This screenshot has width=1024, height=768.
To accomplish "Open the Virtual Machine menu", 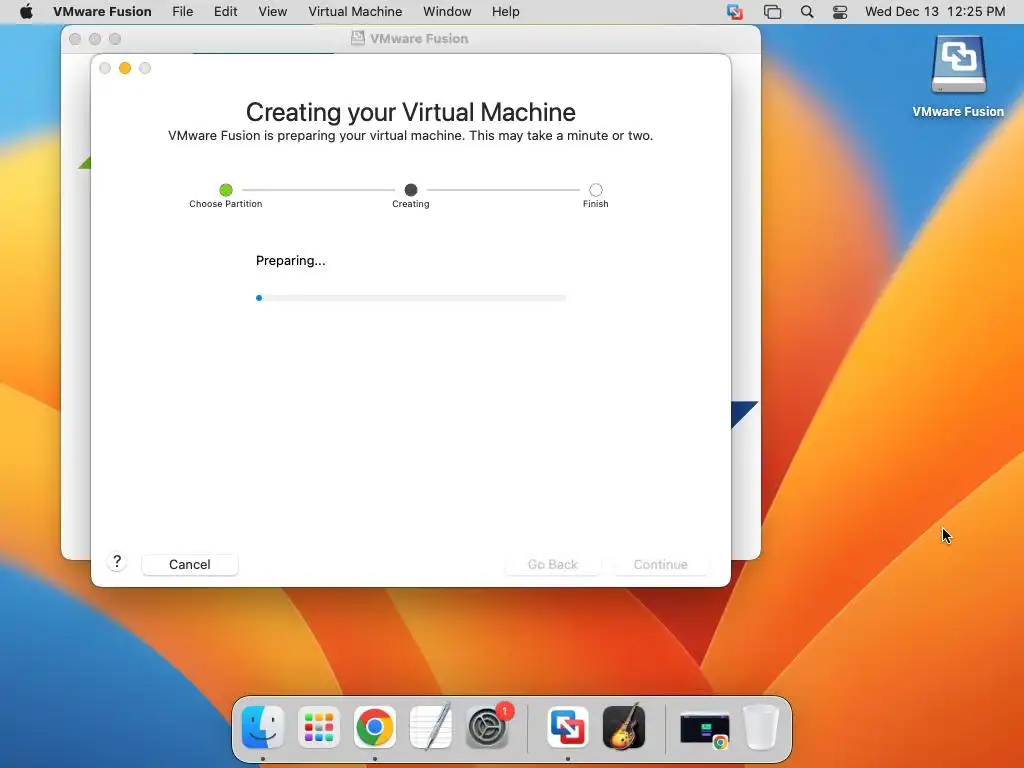I will [x=355, y=12].
